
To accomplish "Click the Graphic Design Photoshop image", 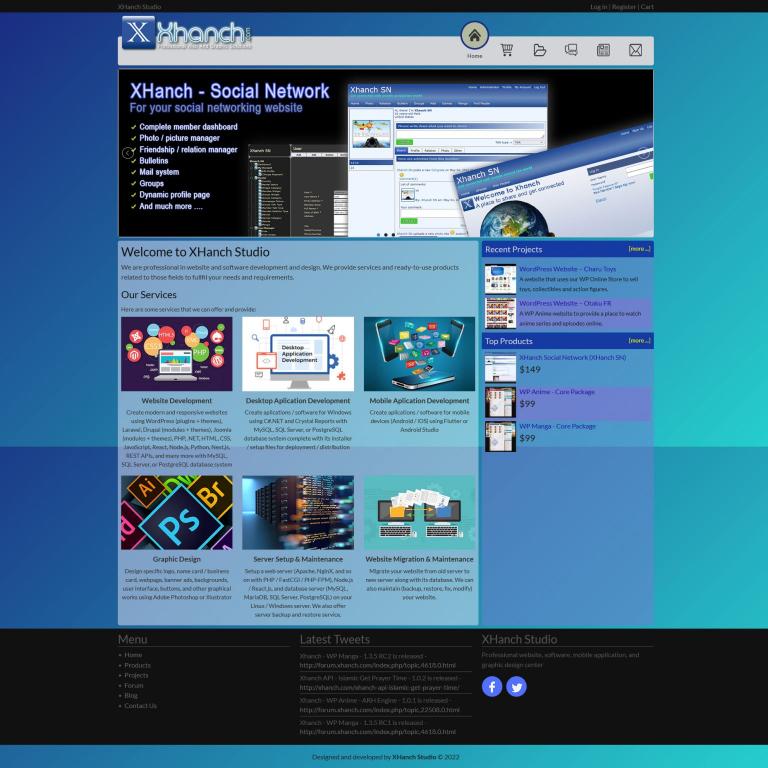I will pyautogui.click(x=177, y=512).
